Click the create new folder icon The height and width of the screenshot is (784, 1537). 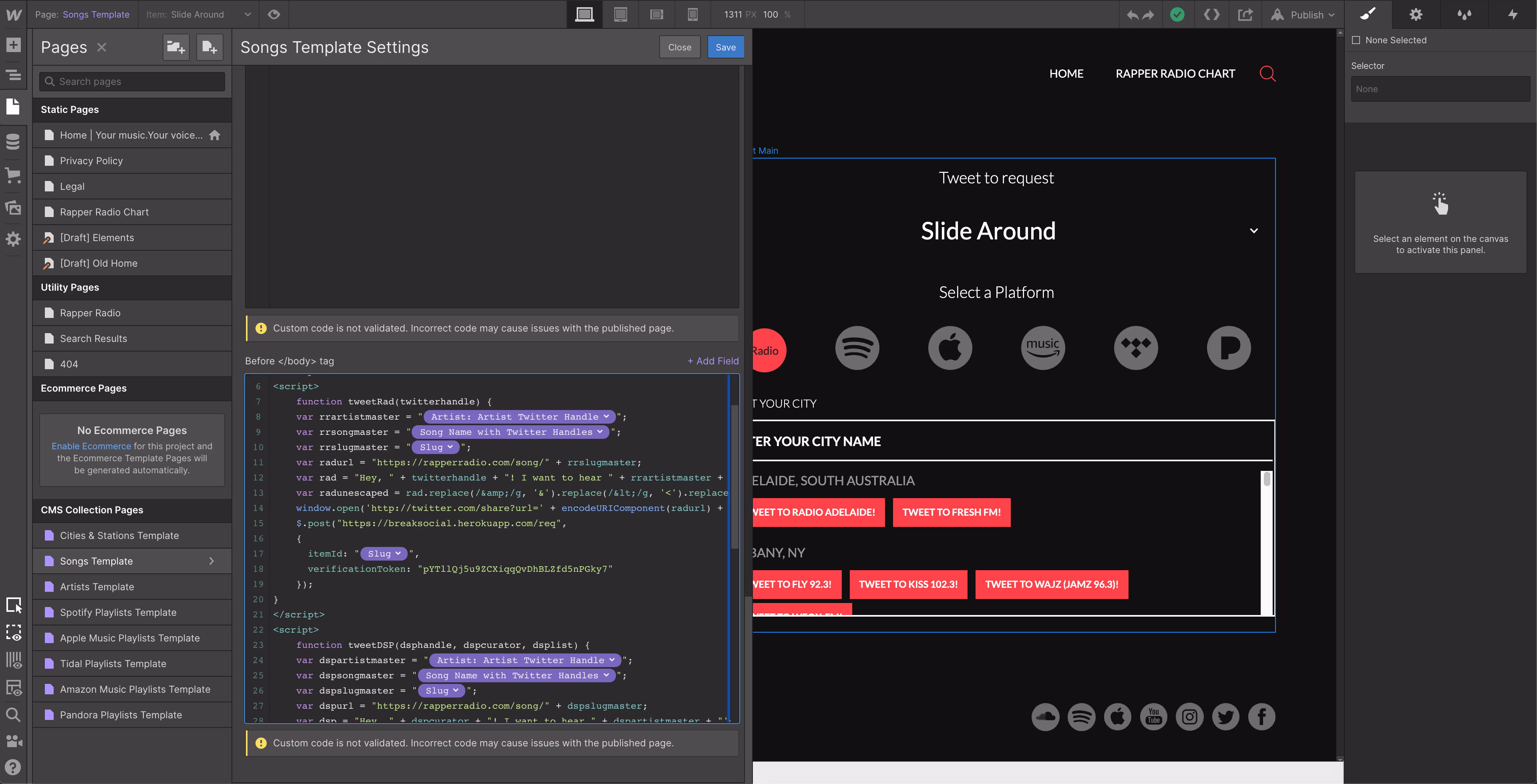tap(176, 47)
